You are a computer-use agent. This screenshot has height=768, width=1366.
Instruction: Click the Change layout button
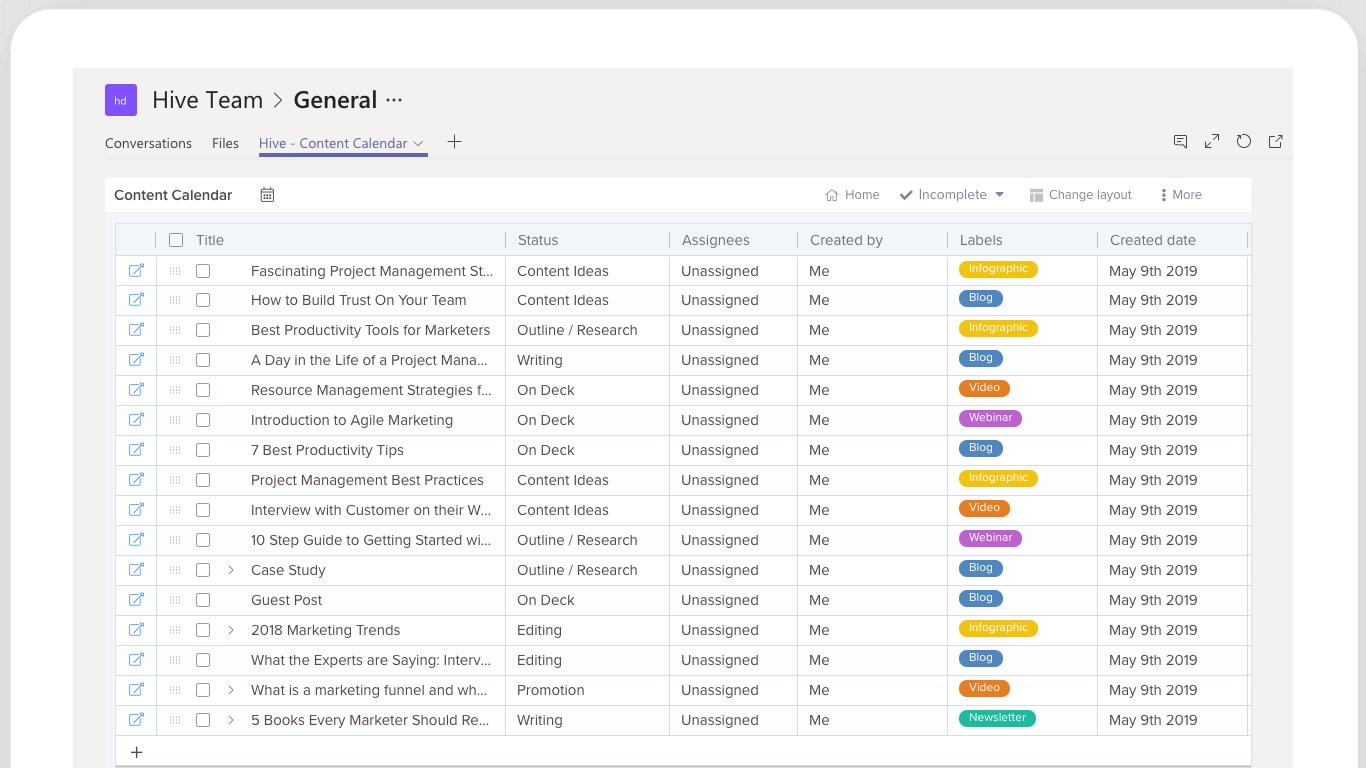point(1081,195)
